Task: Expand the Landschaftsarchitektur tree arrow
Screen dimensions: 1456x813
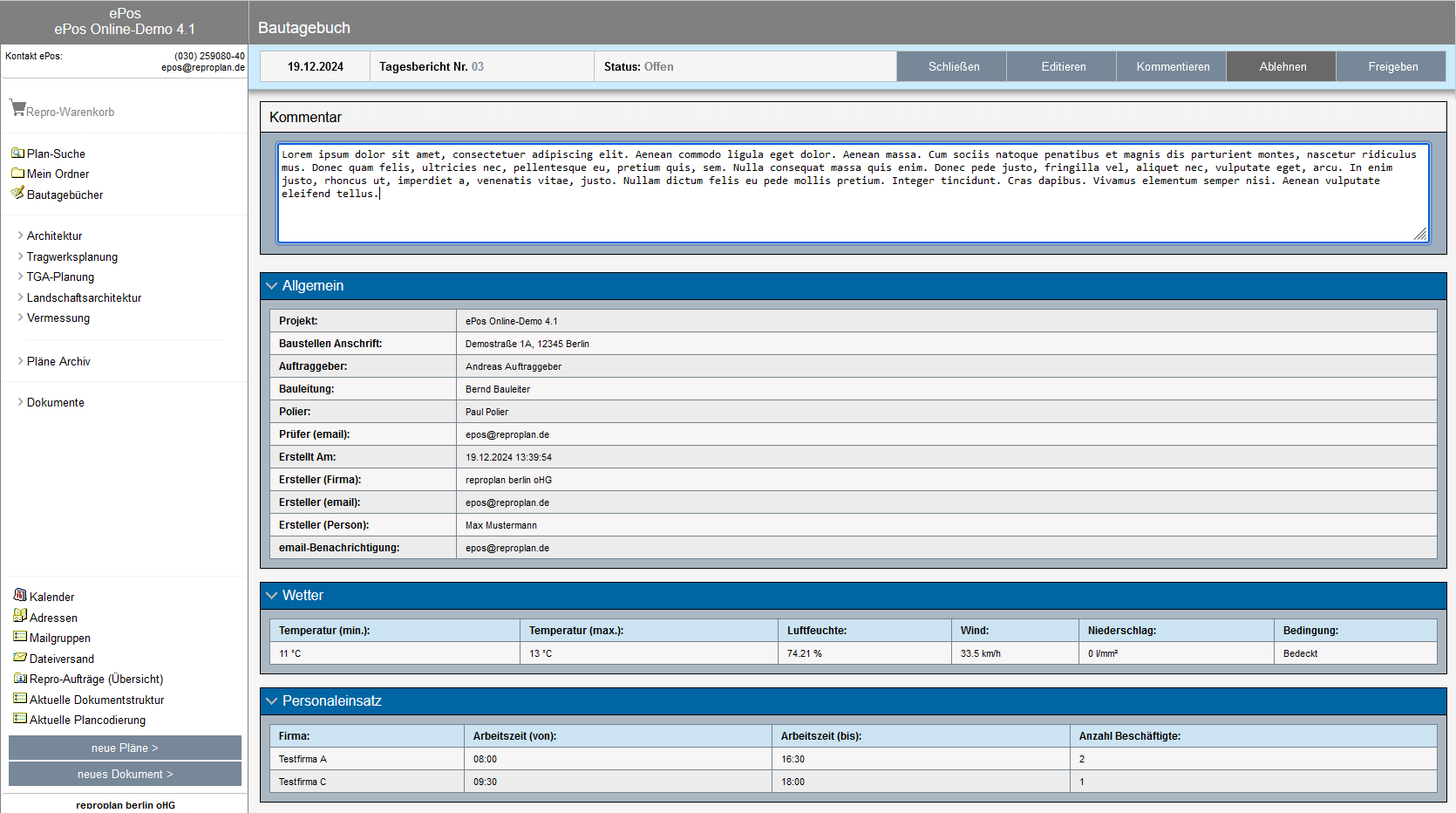Action: pos(20,297)
